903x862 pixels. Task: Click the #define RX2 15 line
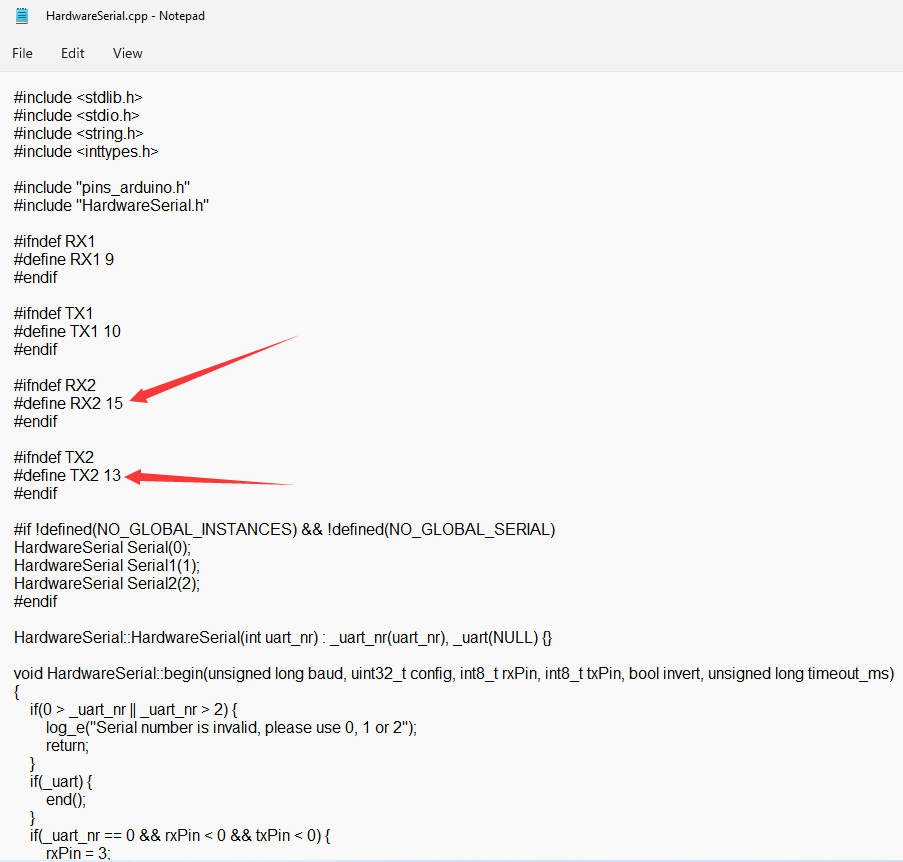point(68,404)
